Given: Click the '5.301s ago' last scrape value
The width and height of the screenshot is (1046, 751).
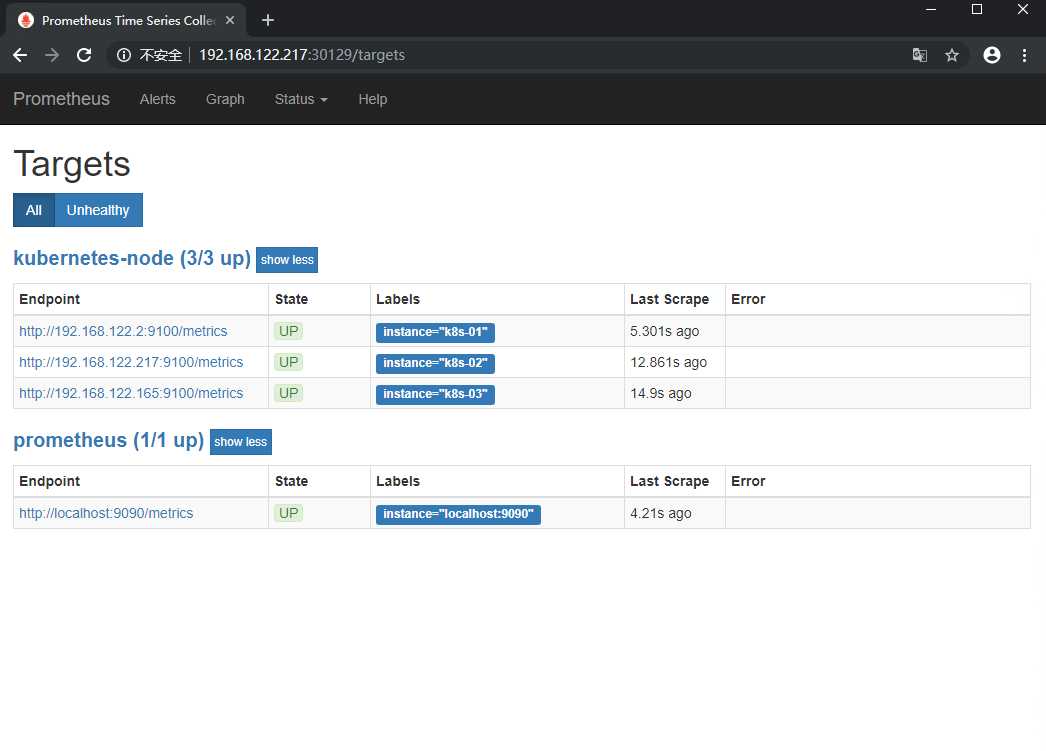Looking at the screenshot, I should (664, 331).
